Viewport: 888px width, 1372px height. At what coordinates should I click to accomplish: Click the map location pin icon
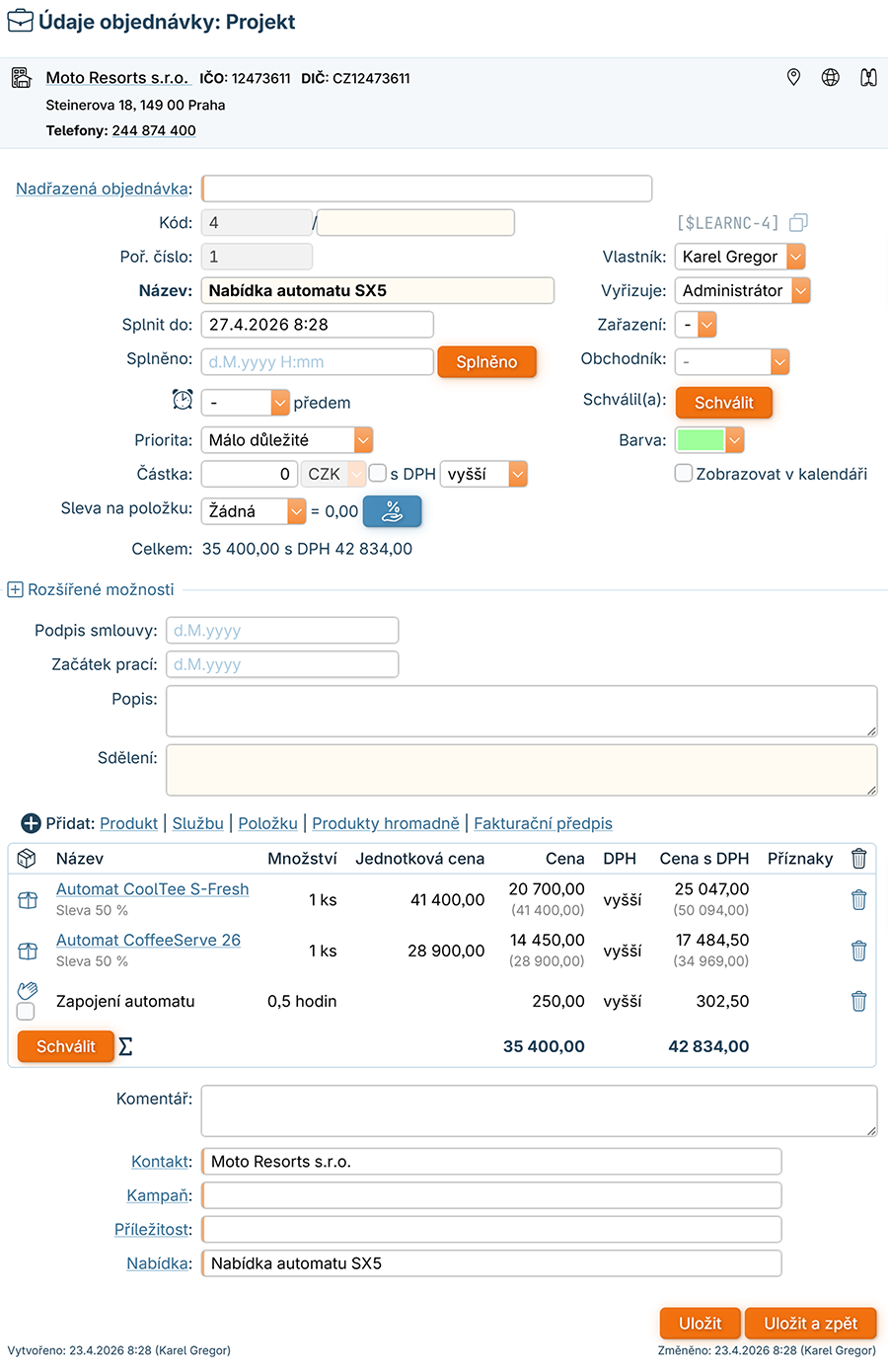793,77
